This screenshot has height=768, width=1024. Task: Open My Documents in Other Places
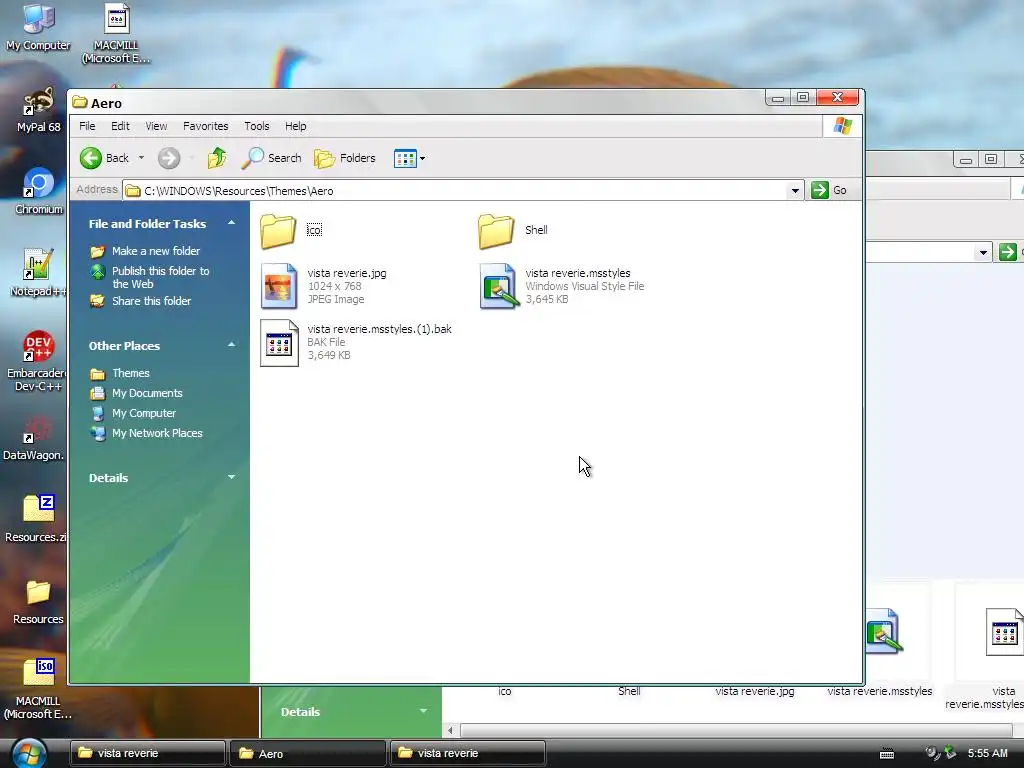(147, 393)
